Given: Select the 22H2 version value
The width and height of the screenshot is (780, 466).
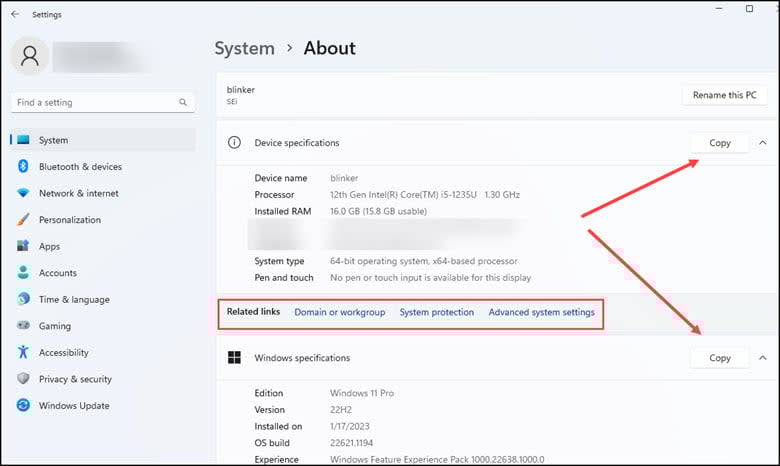Looking at the screenshot, I should point(341,410).
